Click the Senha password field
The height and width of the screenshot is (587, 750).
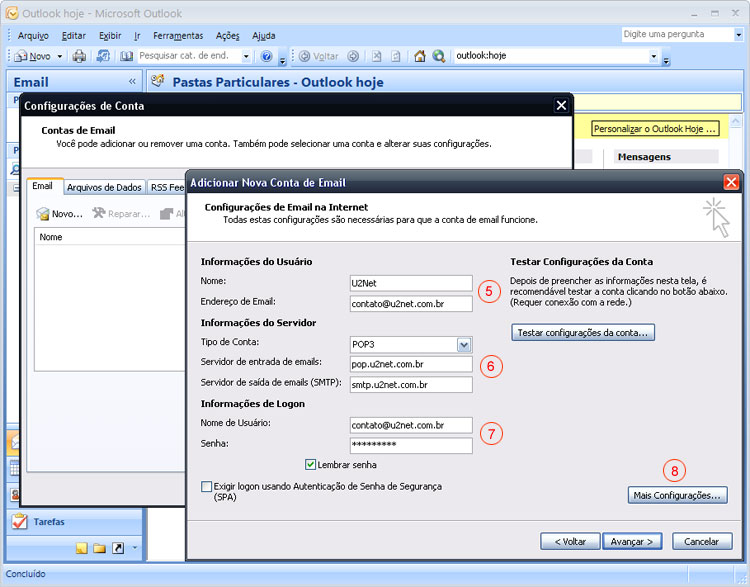click(x=410, y=445)
